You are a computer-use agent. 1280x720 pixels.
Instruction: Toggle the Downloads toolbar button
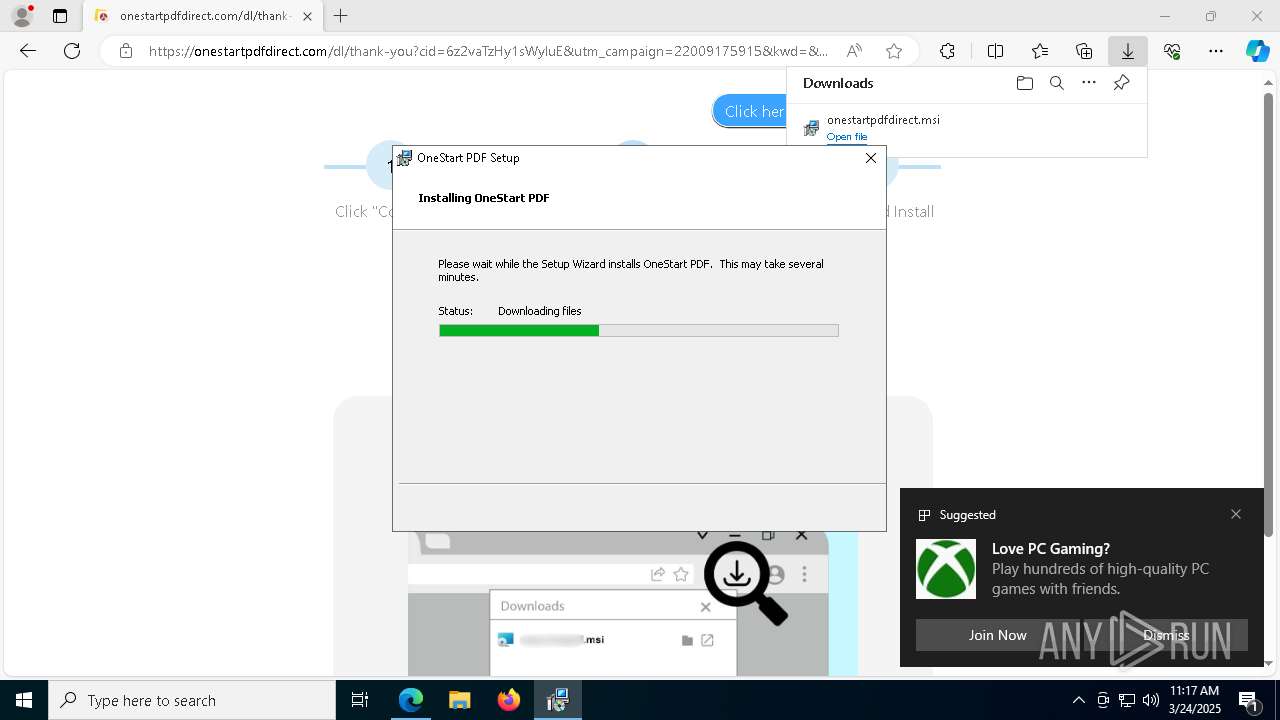point(1128,51)
